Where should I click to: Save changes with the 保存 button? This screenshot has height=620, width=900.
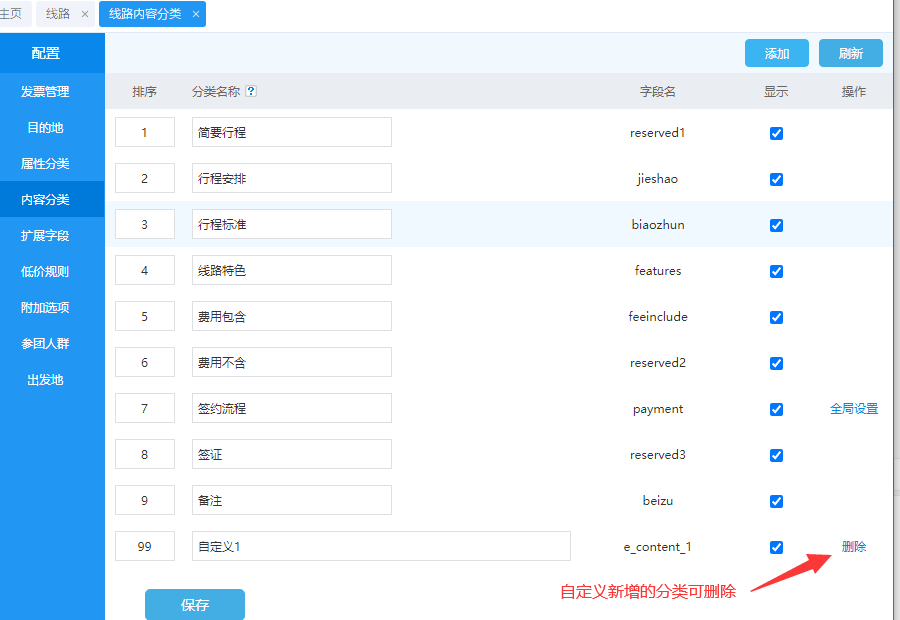click(x=195, y=605)
